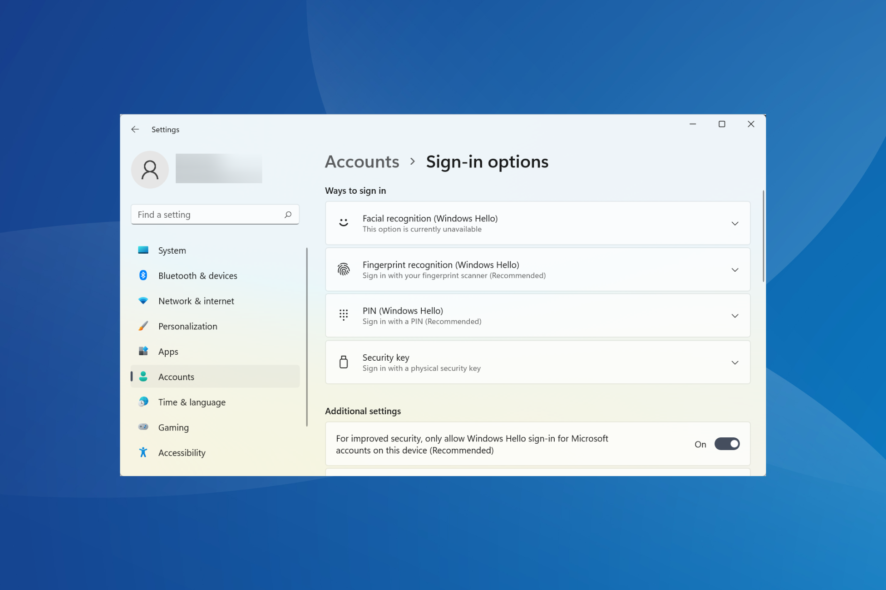Maximize the Settings window

coord(722,124)
